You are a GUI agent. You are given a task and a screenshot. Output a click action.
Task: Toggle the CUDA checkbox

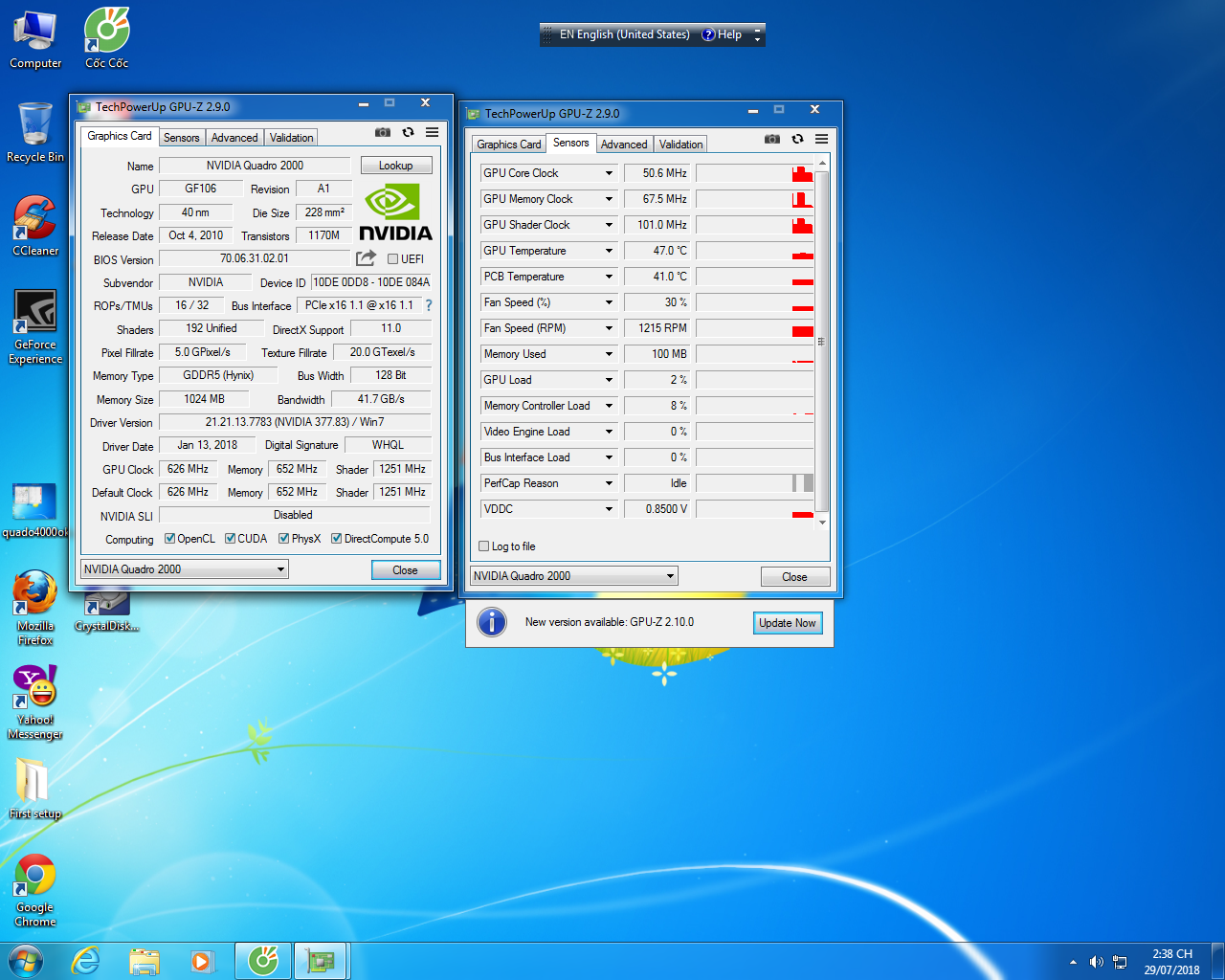click(231, 538)
